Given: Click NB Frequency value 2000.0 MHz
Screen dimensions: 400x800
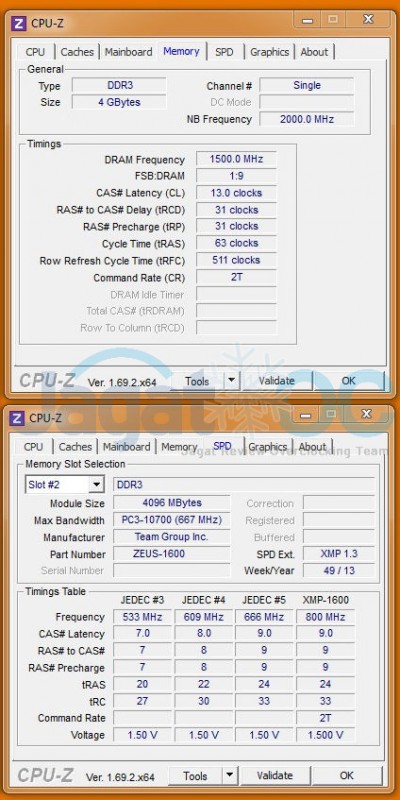Looking at the screenshot, I should pos(307,119).
